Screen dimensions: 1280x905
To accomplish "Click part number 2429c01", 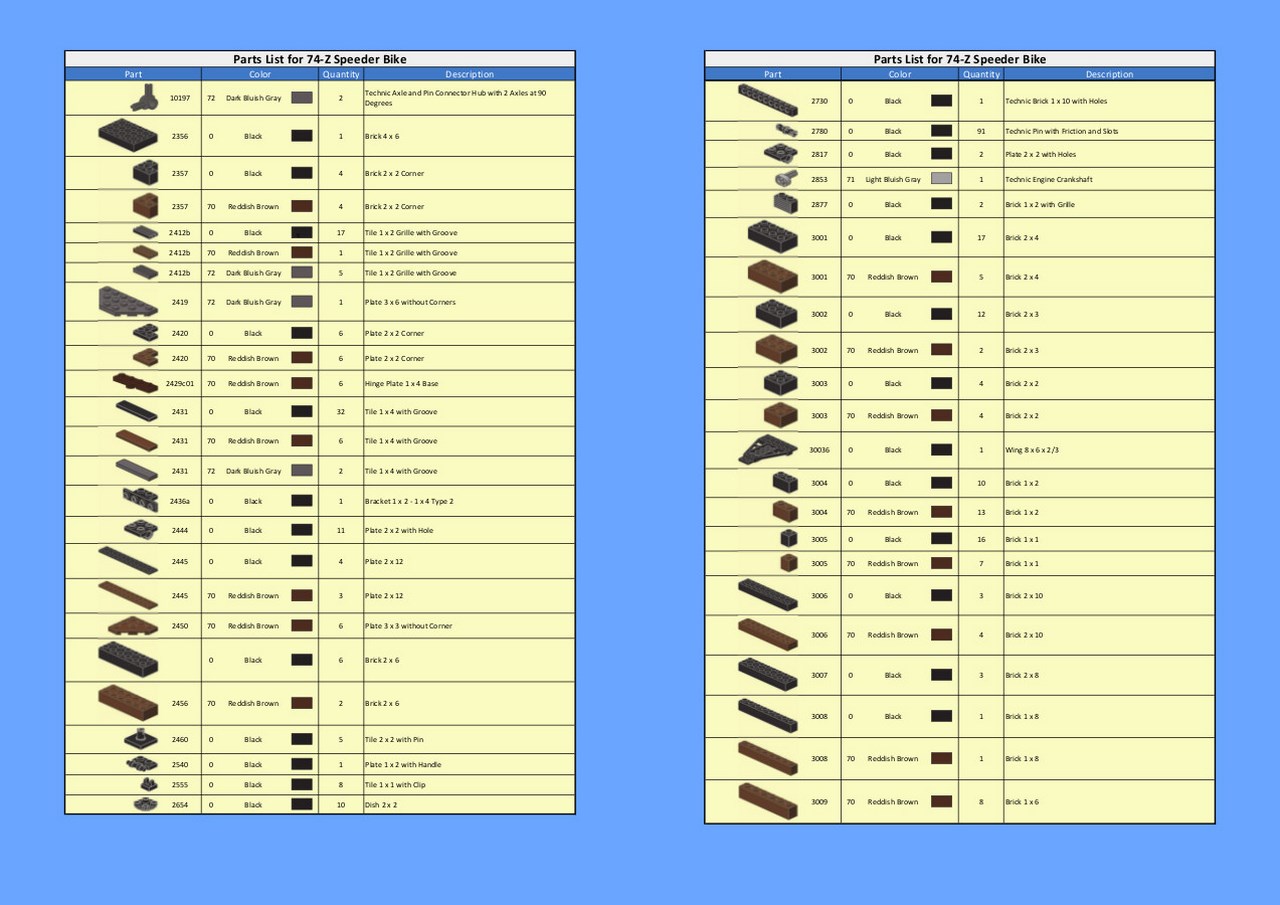I will (180, 383).
